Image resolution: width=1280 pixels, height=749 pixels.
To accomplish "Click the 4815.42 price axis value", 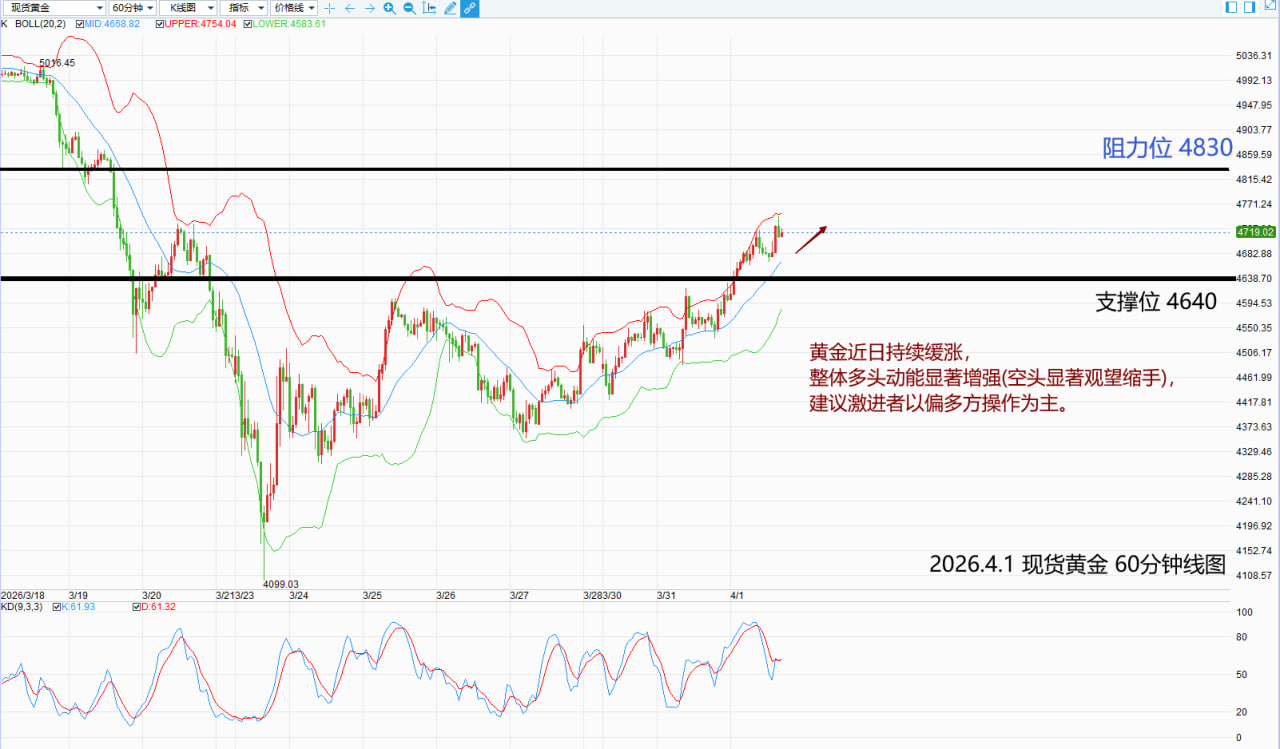I will pyautogui.click(x=1253, y=179).
